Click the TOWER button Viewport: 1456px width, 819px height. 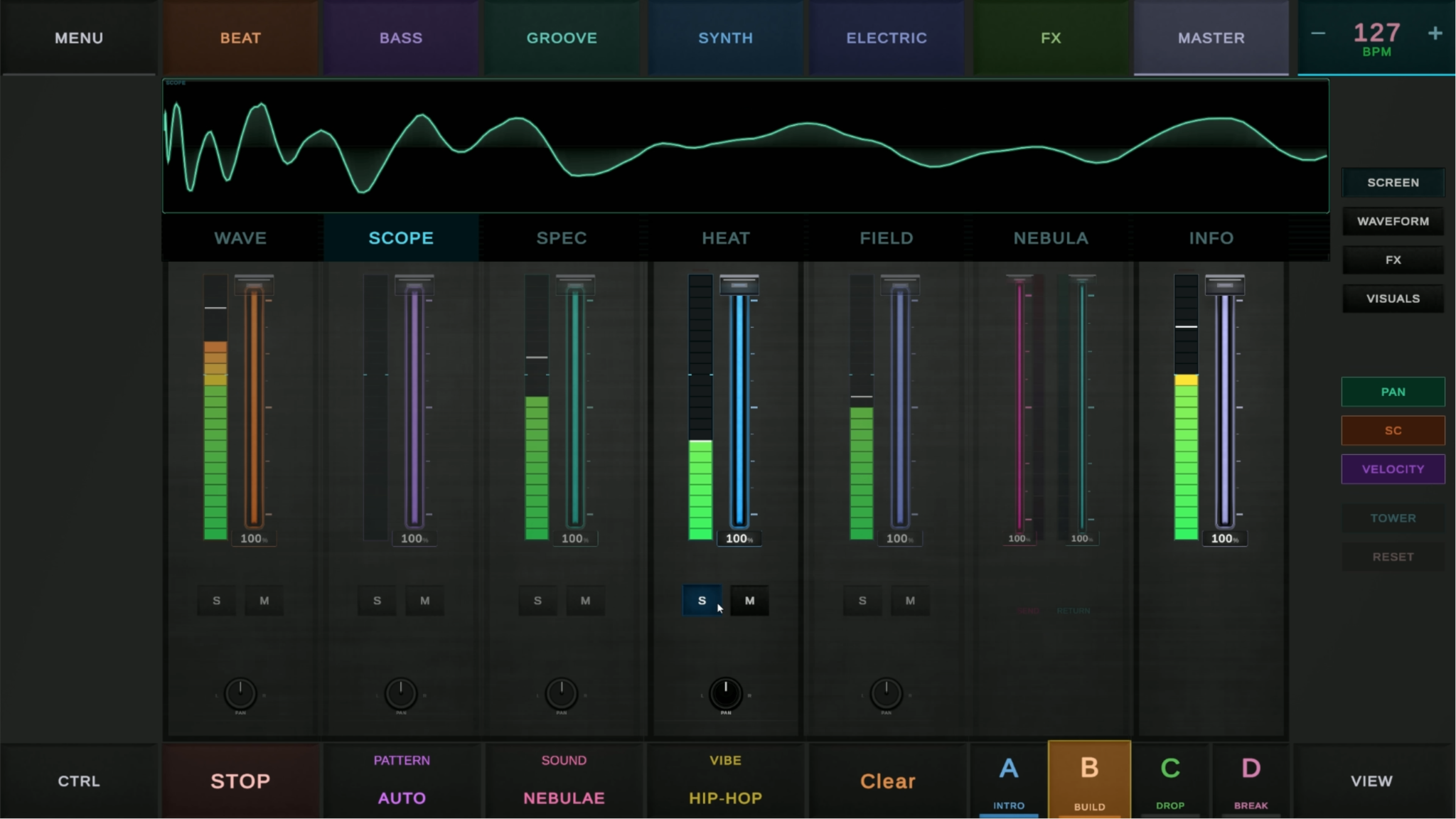(x=1393, y=518)
